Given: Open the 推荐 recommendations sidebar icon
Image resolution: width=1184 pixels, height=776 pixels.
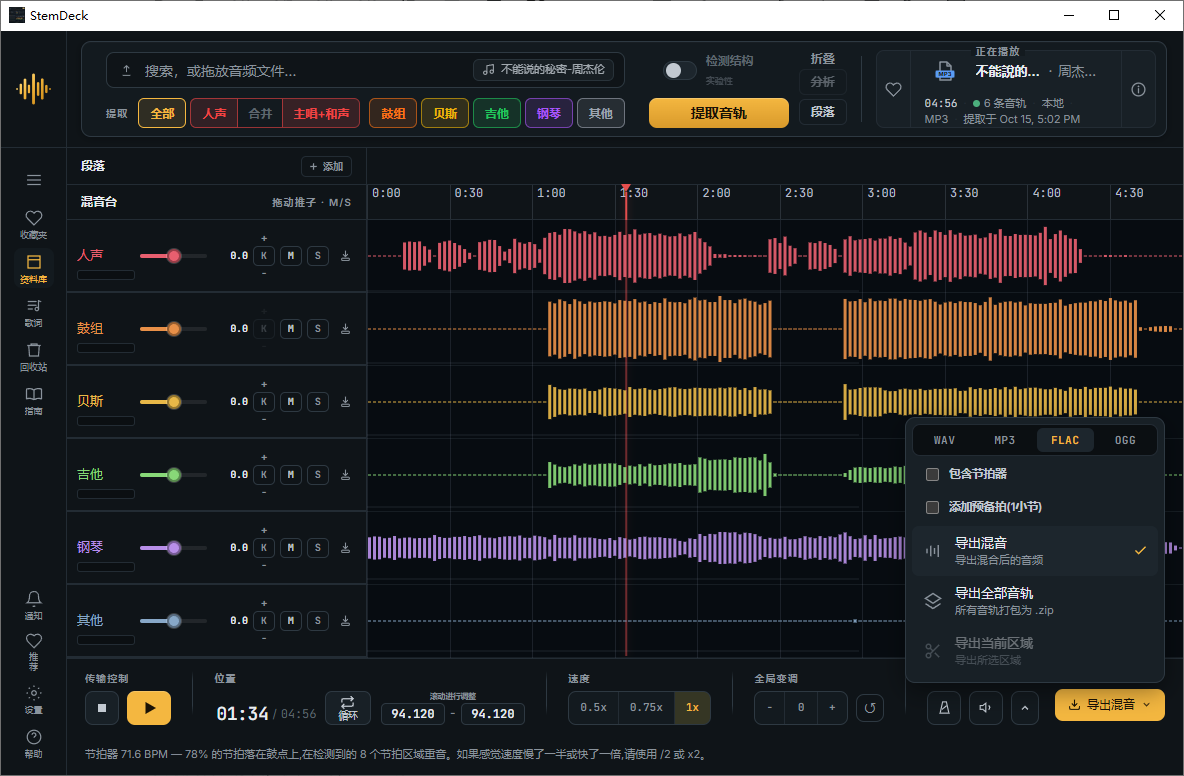Looking at the screenshot, I should point(33,651).
